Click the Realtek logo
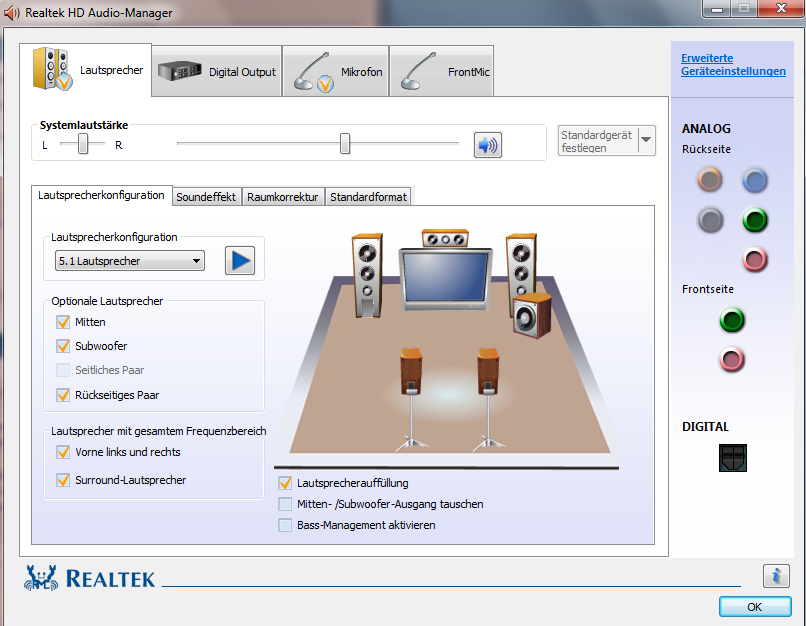Screen dimensions: 806x626 [x=89, y=578]
